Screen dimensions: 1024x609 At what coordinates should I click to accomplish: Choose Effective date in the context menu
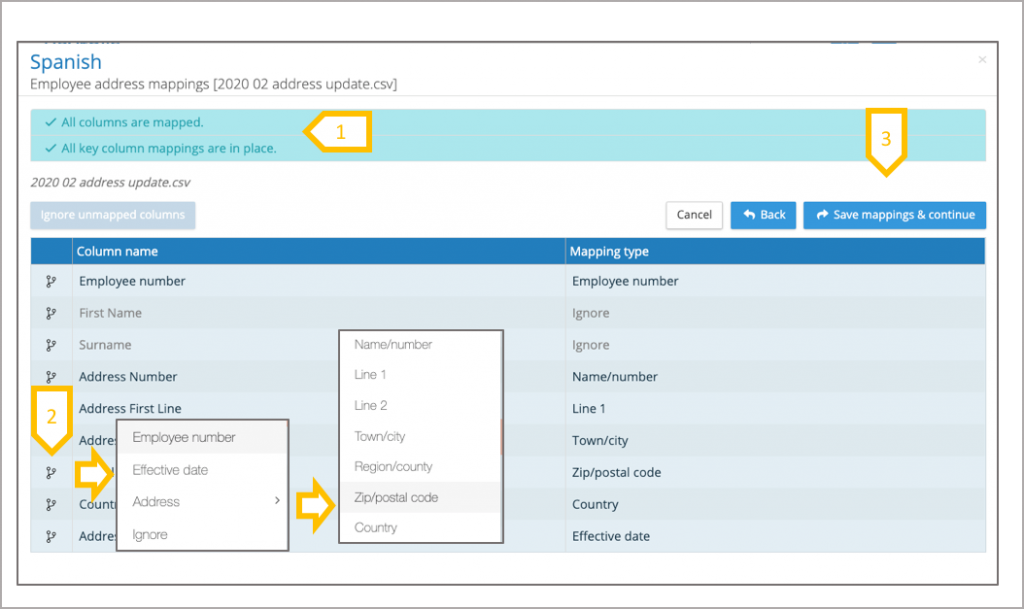tap(170, 470)
